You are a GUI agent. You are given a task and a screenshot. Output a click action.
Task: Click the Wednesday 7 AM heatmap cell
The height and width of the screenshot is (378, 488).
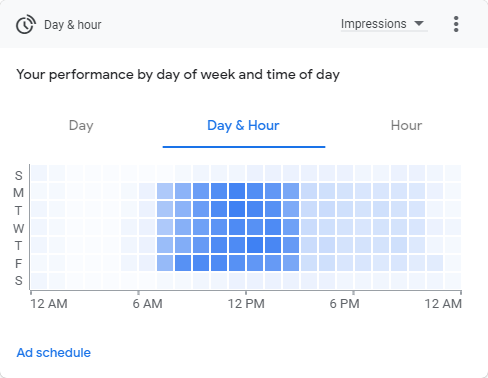coord(165,227)
